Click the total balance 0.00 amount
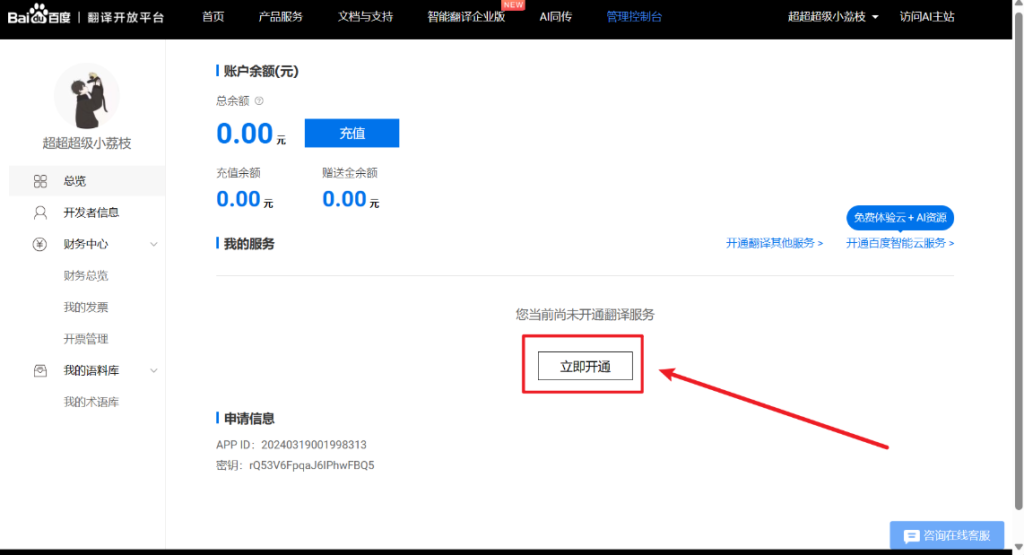 coord(244,134)
